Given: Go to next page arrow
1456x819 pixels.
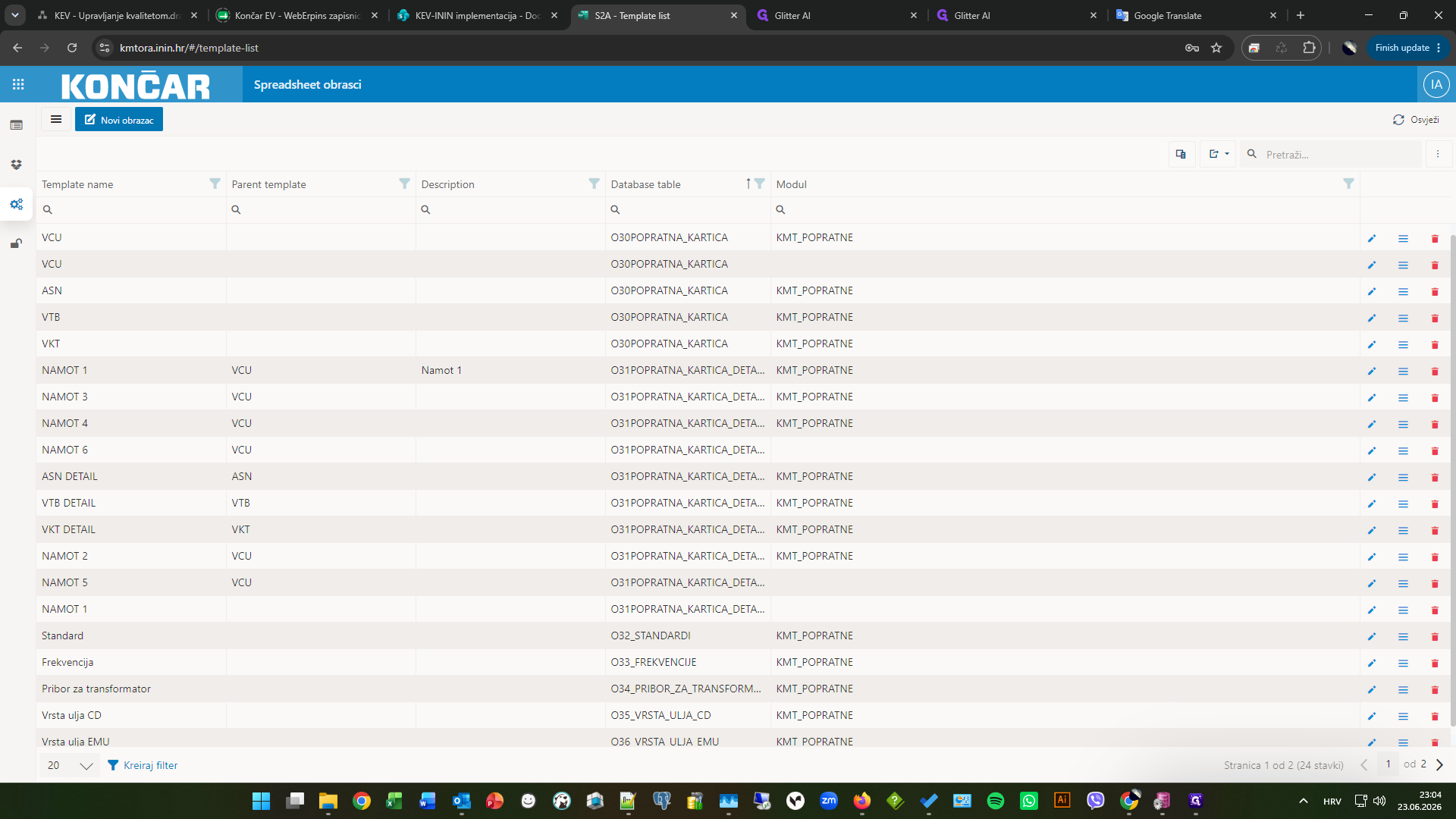Looking at the screenshot, I should click(x=1439, y=764).
